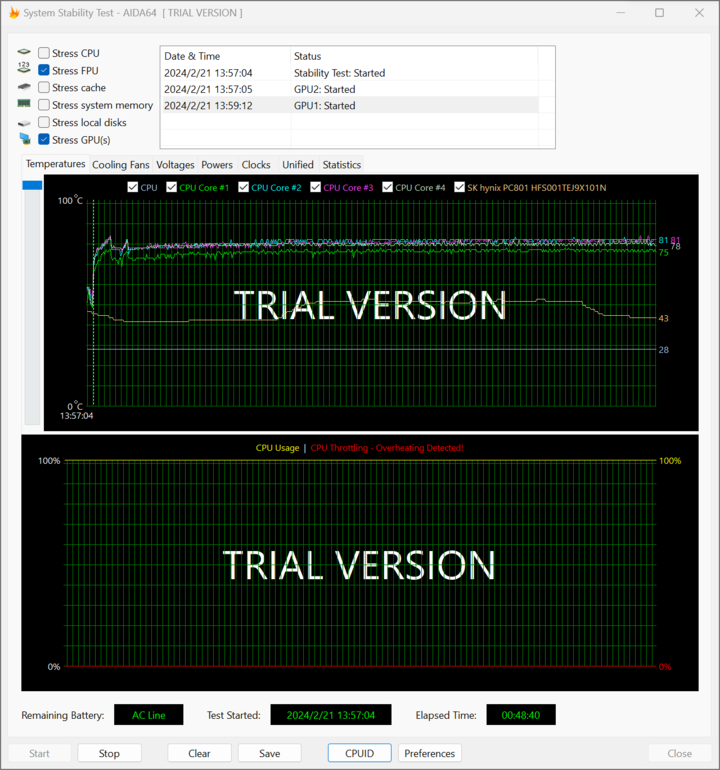Toggle SK hynix PC801 drive graph checkbox

coord(460,187)
